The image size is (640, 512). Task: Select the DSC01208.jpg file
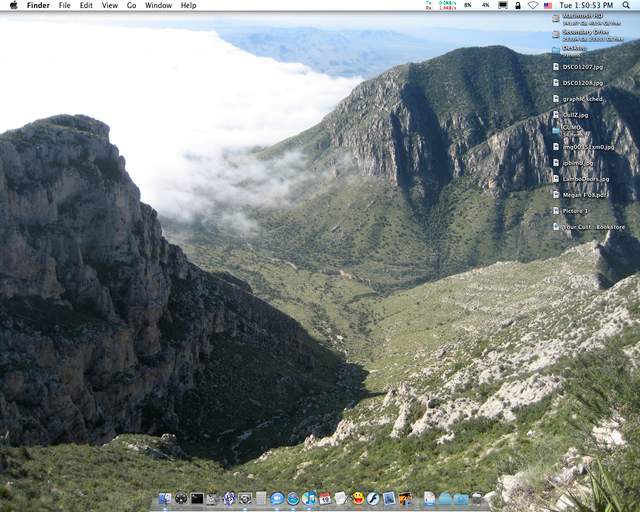coord(578,83)
